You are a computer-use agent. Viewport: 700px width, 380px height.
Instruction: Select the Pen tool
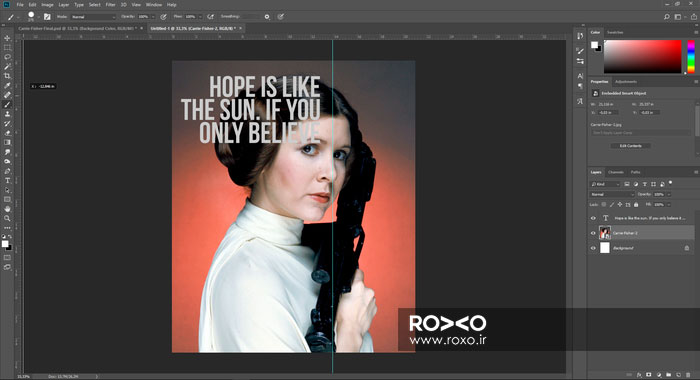coord(7,171)
